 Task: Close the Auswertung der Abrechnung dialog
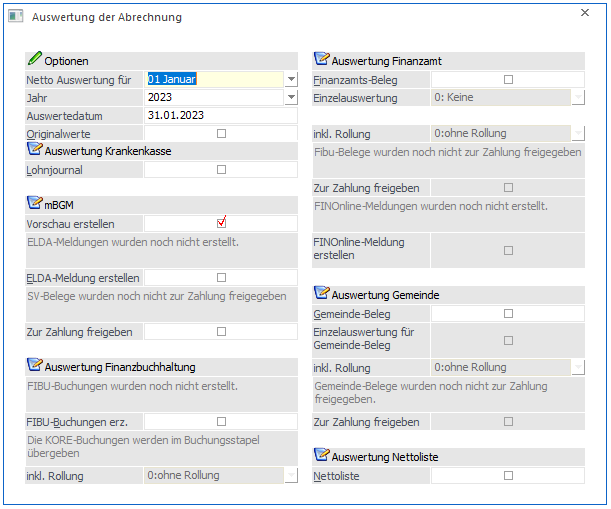pyautogui.click(x=585, y=14)
